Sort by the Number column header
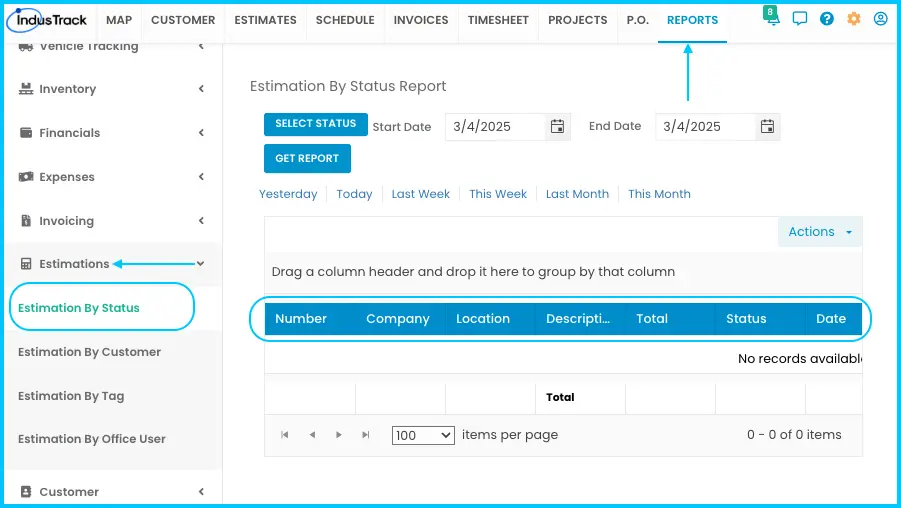The height and width of the screenshot is (508, 901). click(310, 319)
